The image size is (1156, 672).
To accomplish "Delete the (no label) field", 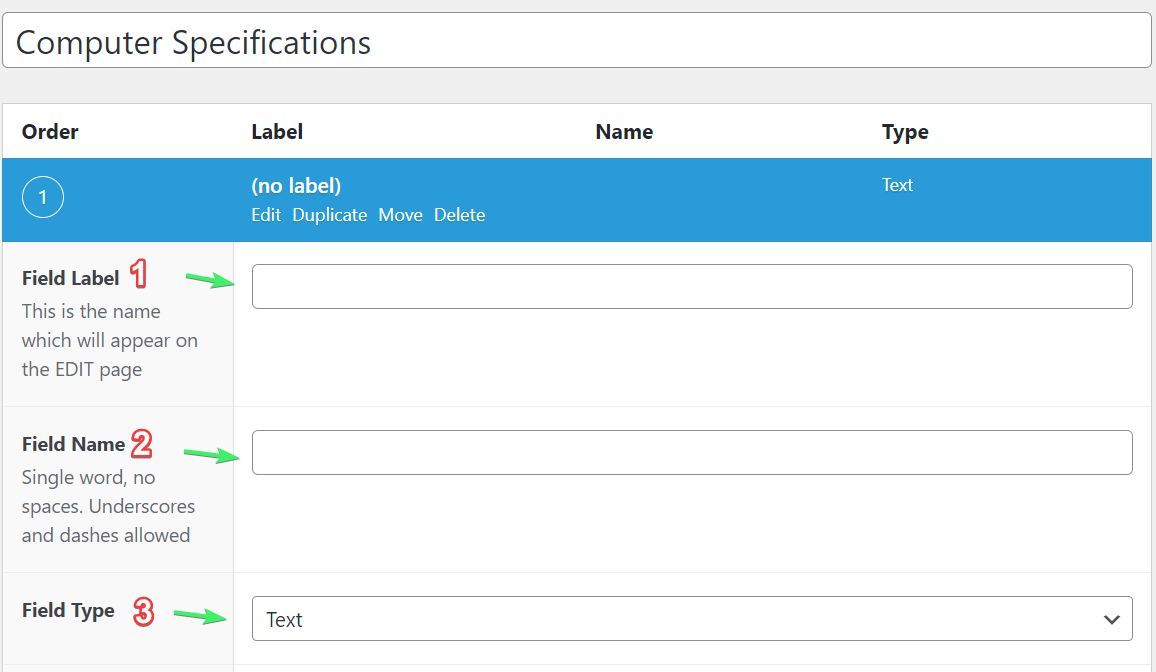I will (x=459, y=214).
